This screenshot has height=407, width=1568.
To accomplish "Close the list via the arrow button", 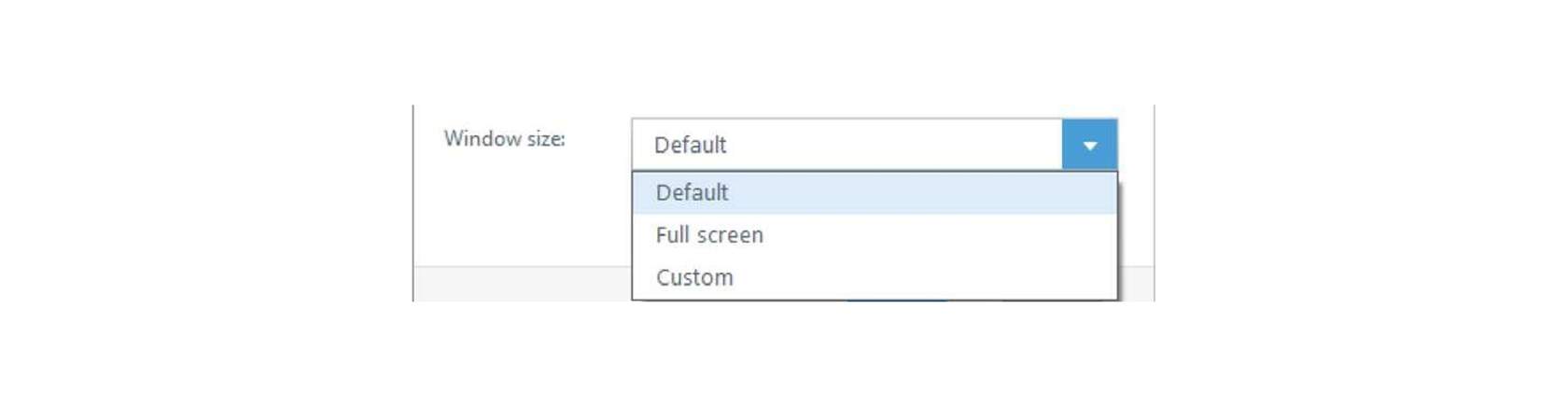I will [1089, 145].
